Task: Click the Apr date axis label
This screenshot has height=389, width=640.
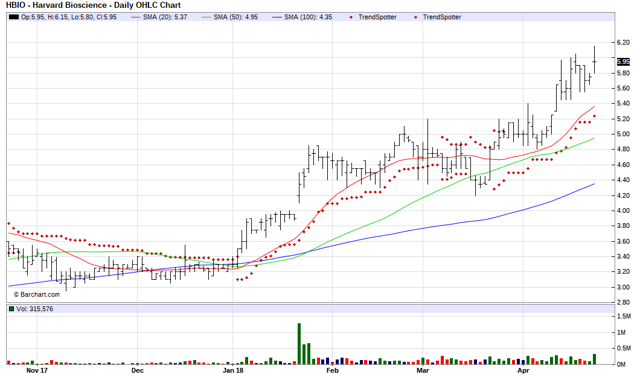Action: [x=523, y=371]
